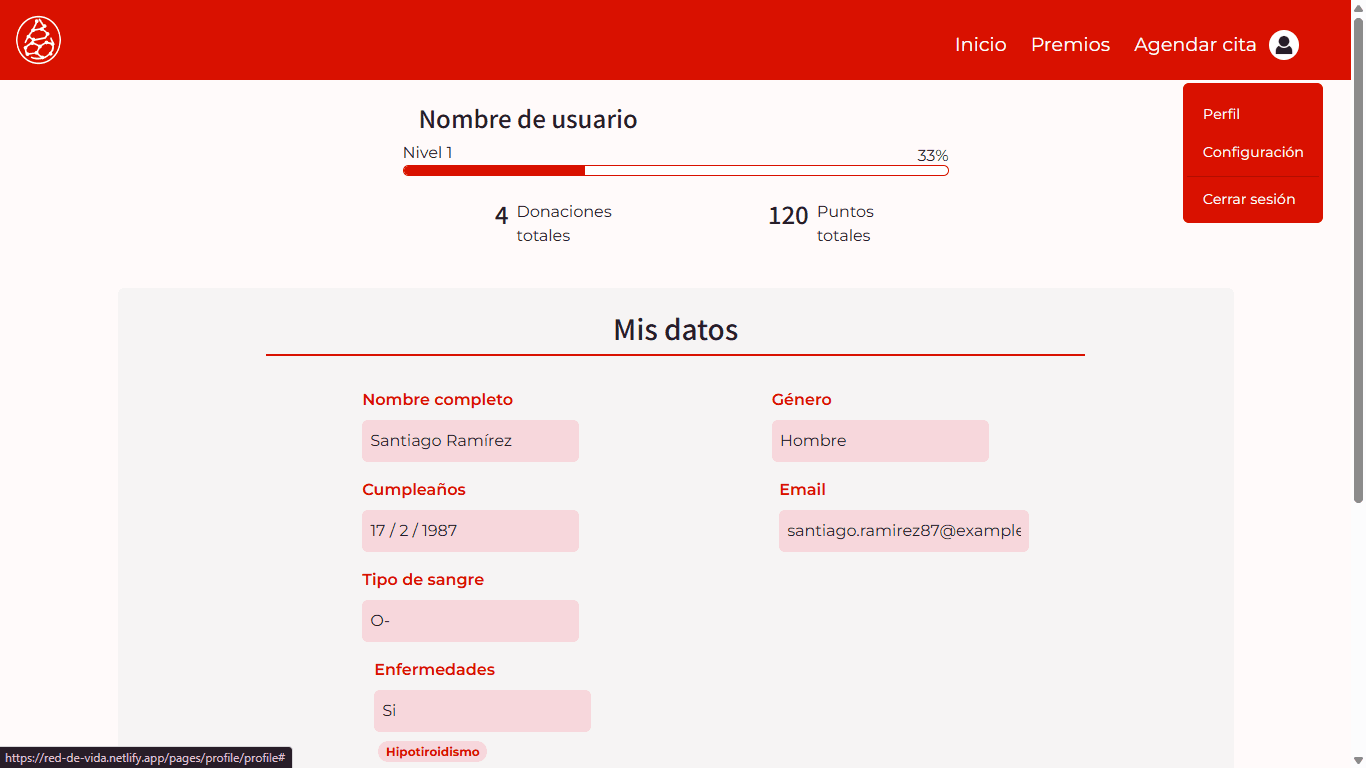Screen dimensions: 1366x768
Task: Open Configuración from the dropdown menu
Action: [x=1252, y=152]
